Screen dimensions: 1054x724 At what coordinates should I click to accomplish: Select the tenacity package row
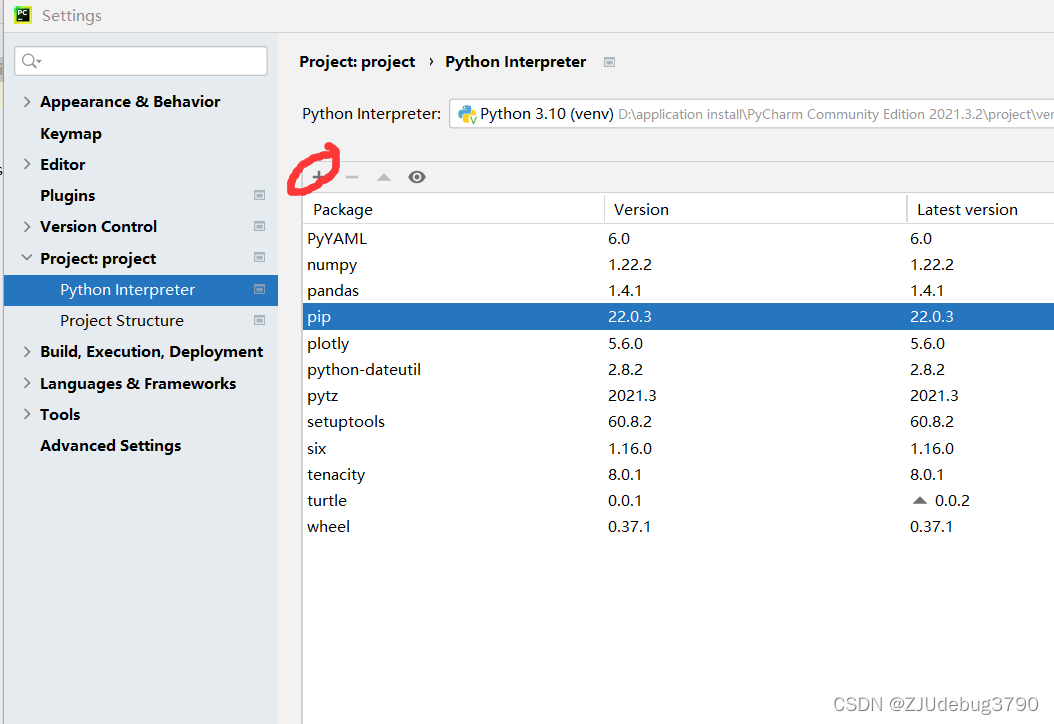(678, 475)
